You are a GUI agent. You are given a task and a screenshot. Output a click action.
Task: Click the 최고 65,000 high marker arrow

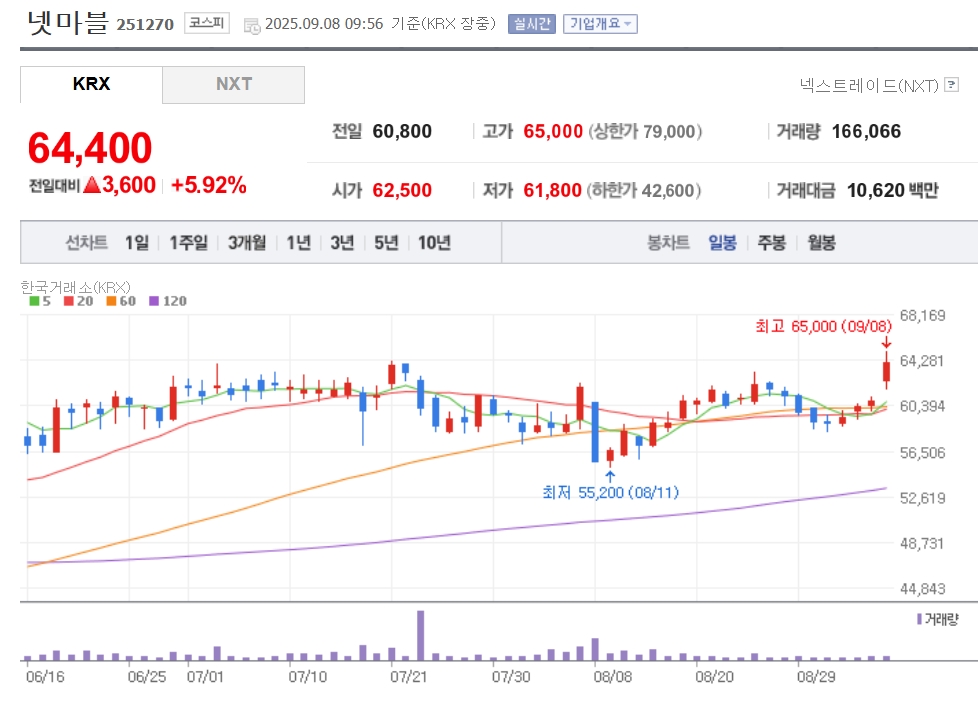(886, 343)
